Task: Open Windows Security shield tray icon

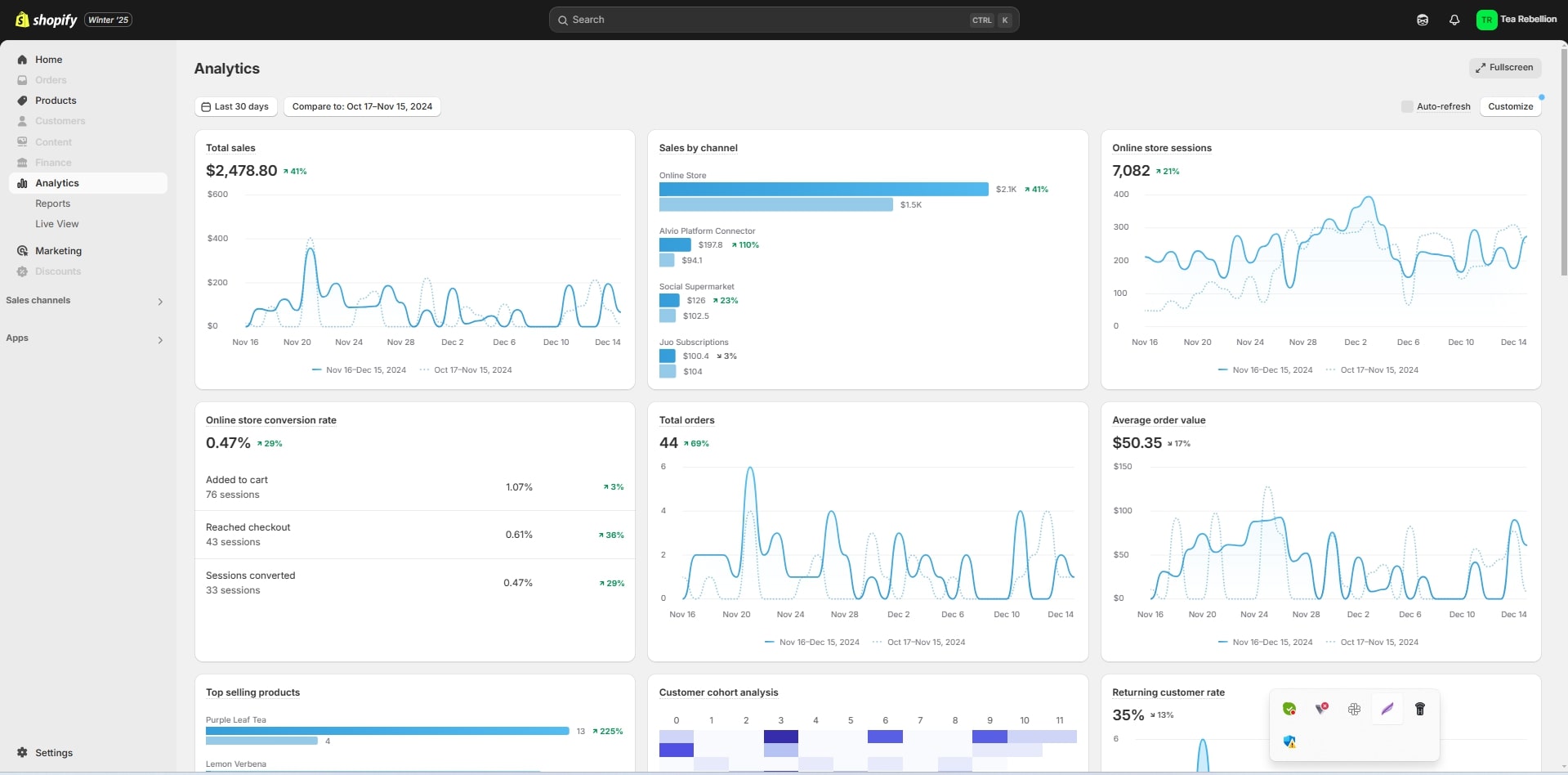Action: [1289, 741]
